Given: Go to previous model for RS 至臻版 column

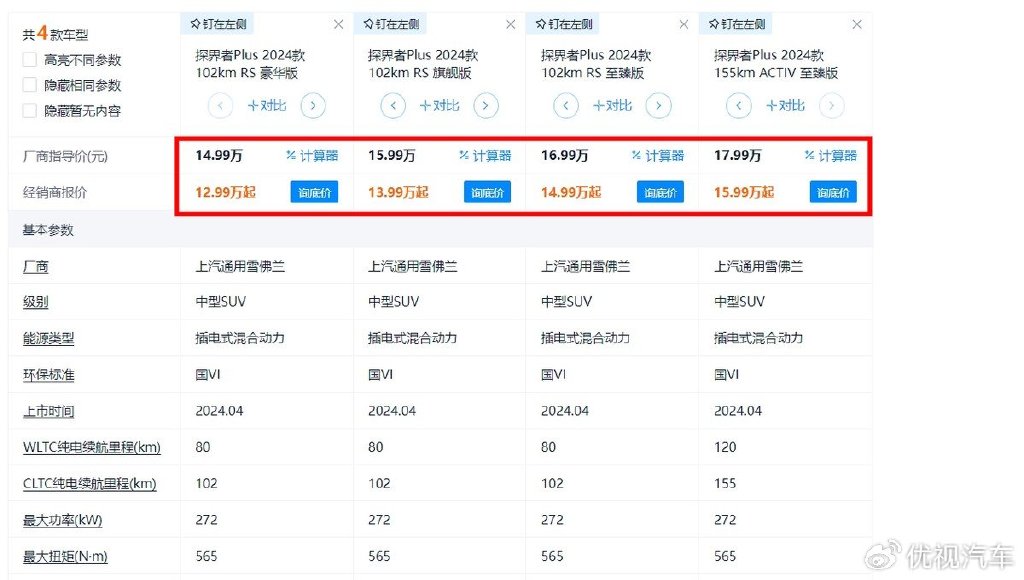Looking at the screenshot, I should pos(566,105).
